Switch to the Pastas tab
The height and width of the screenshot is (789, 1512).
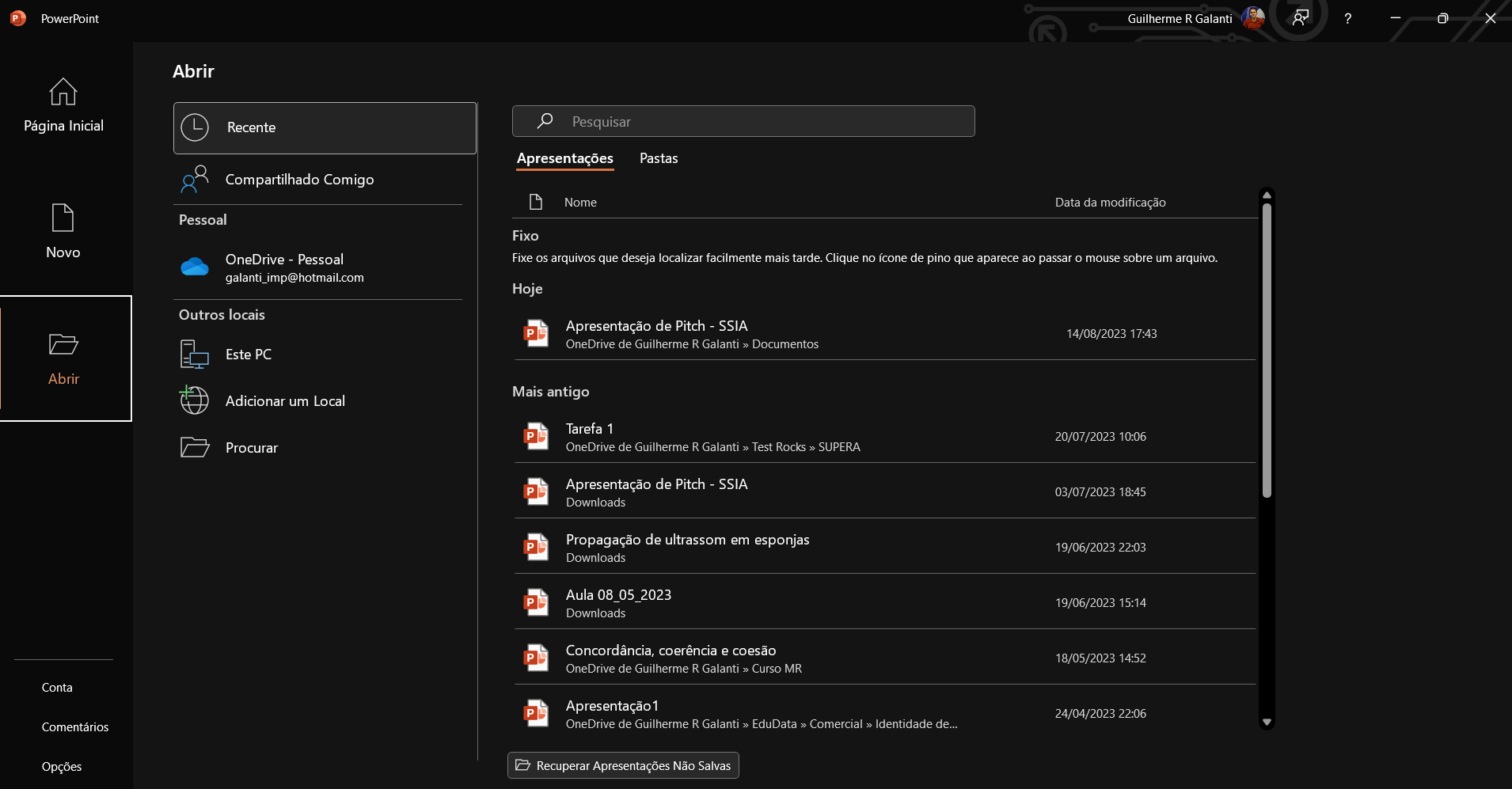tap(659, 158)
